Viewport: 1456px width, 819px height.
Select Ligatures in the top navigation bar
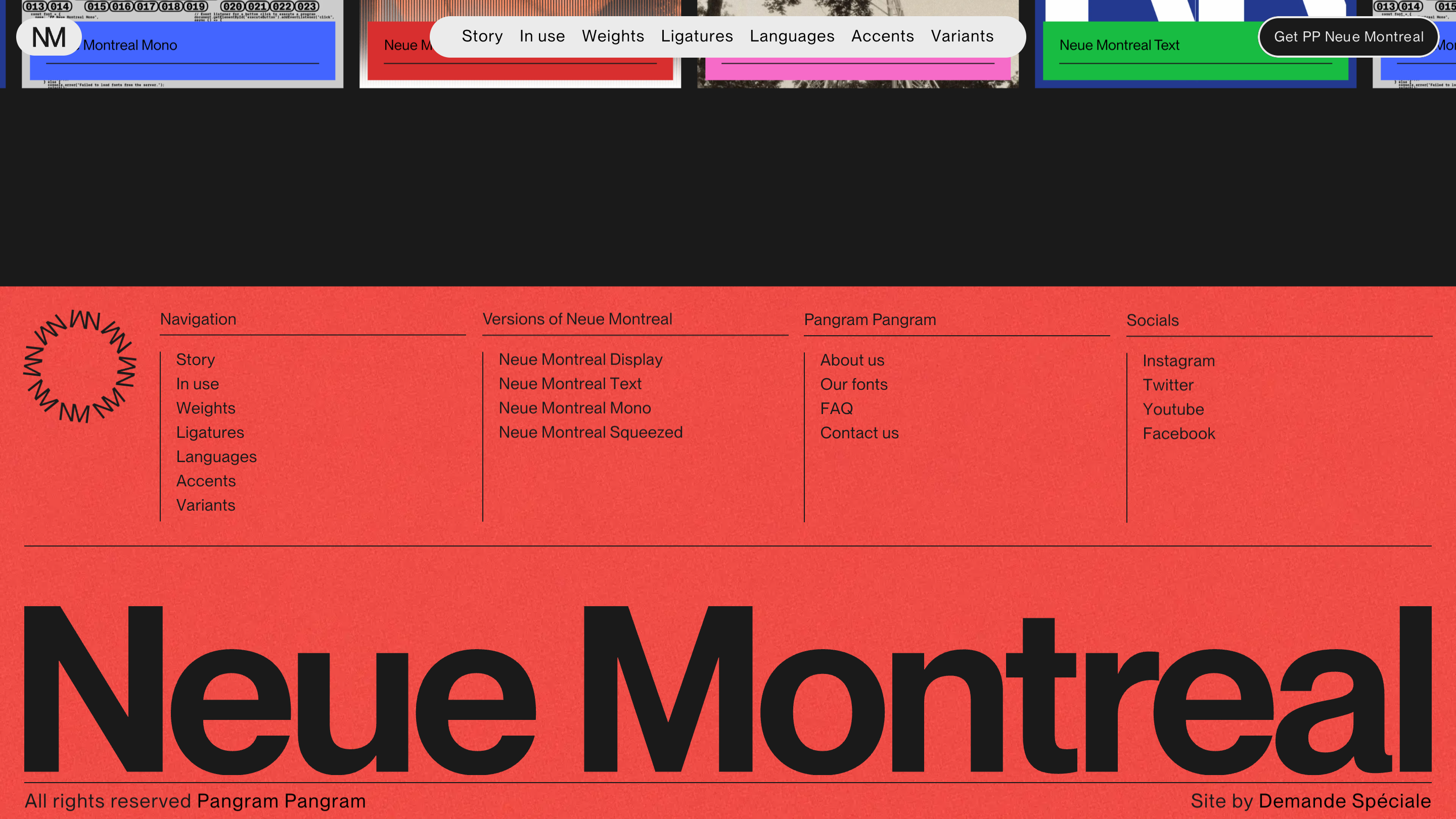pyautogui.click(x=697, y=36)
